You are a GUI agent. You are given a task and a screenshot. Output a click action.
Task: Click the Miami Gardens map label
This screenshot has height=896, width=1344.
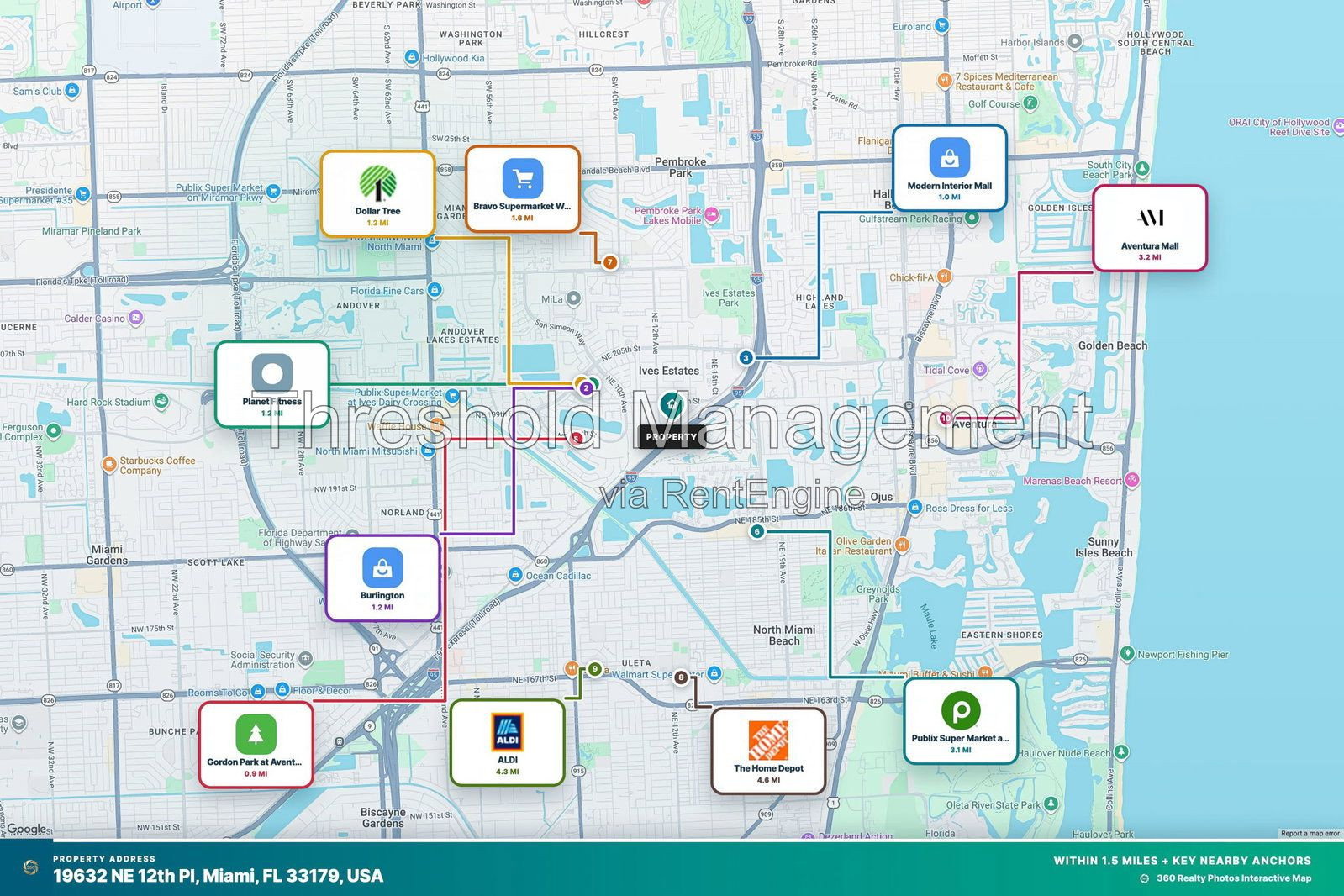(x=107, y=555)
